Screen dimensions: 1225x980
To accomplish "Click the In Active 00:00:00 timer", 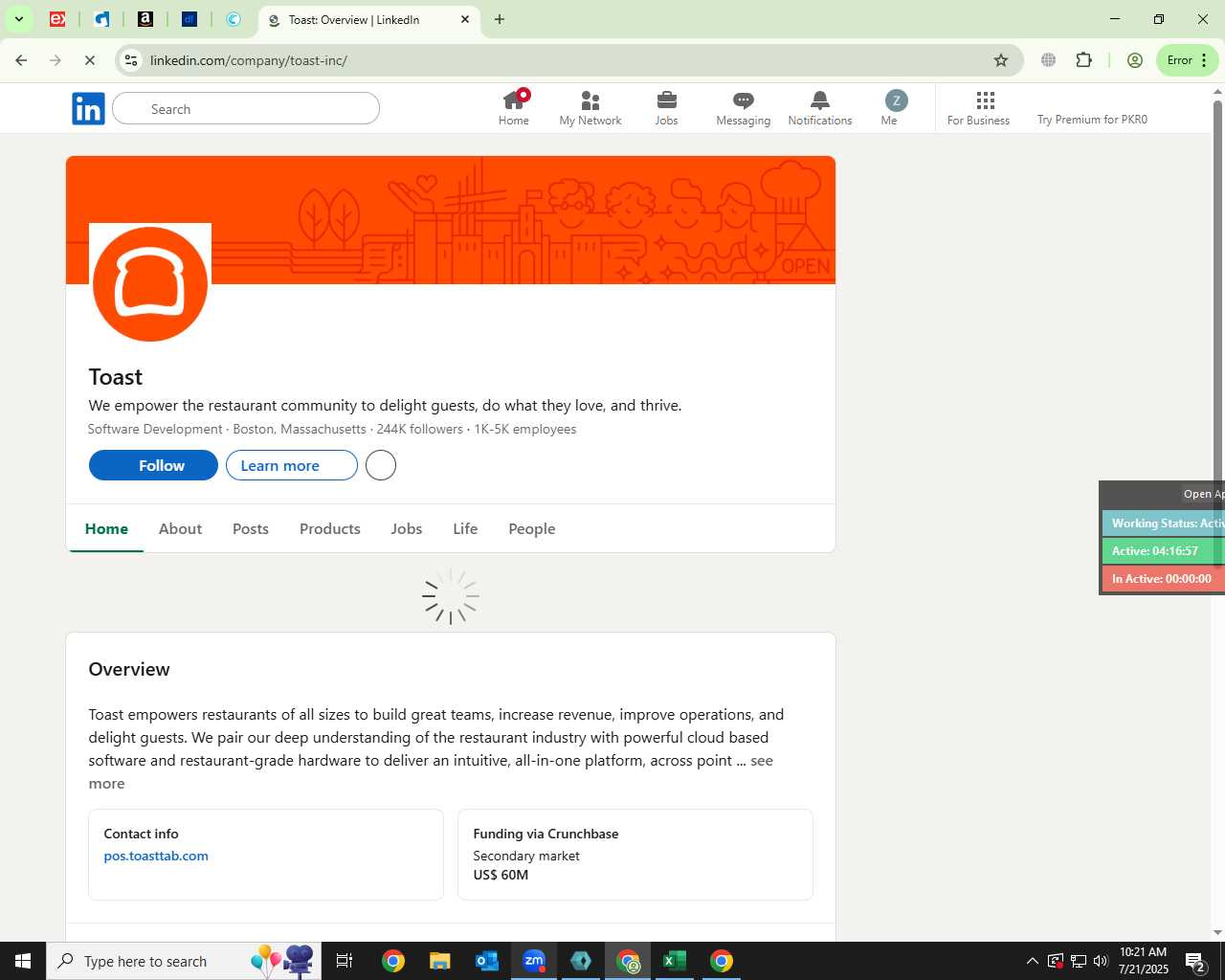I will 1164,579.
